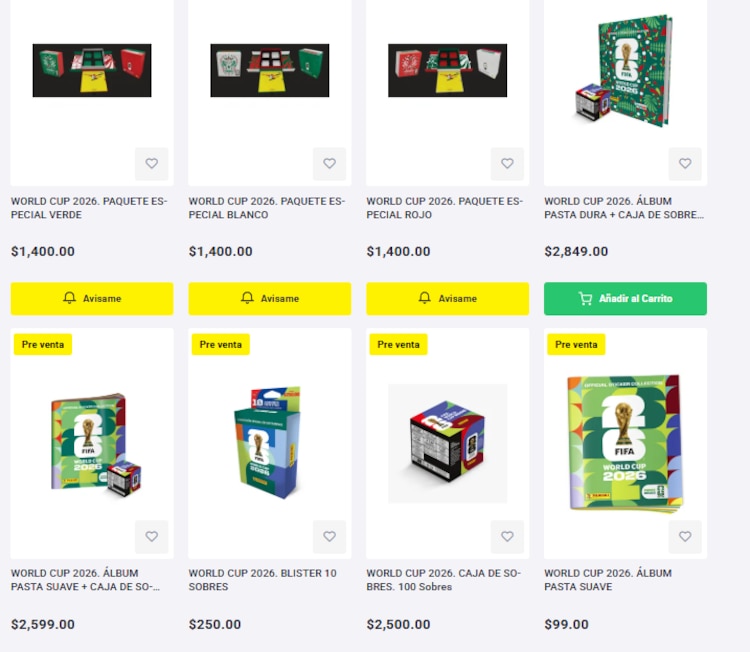Click Avisame for Paquete Especial Verde
This screenshot has width=750, height=652.
pos(92,298)
